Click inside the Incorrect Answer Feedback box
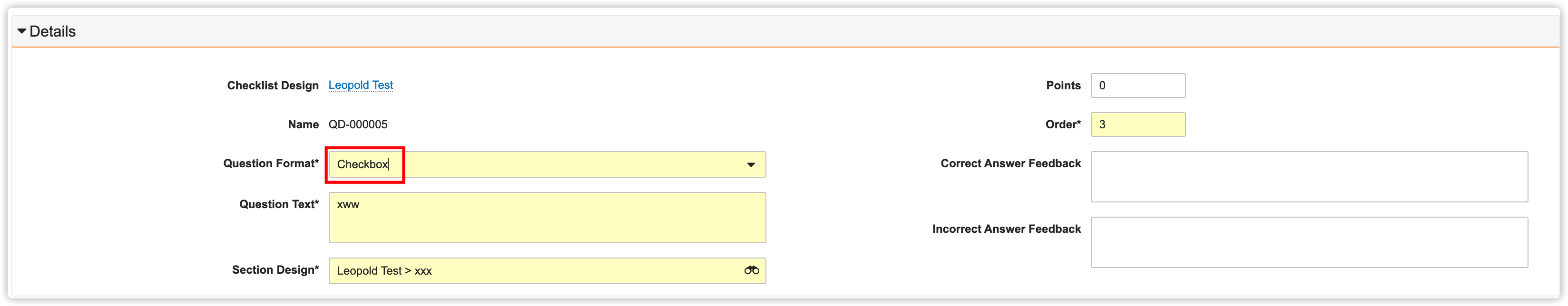The width and height of the screenshot is (1568, 306). coord(1309,241)
